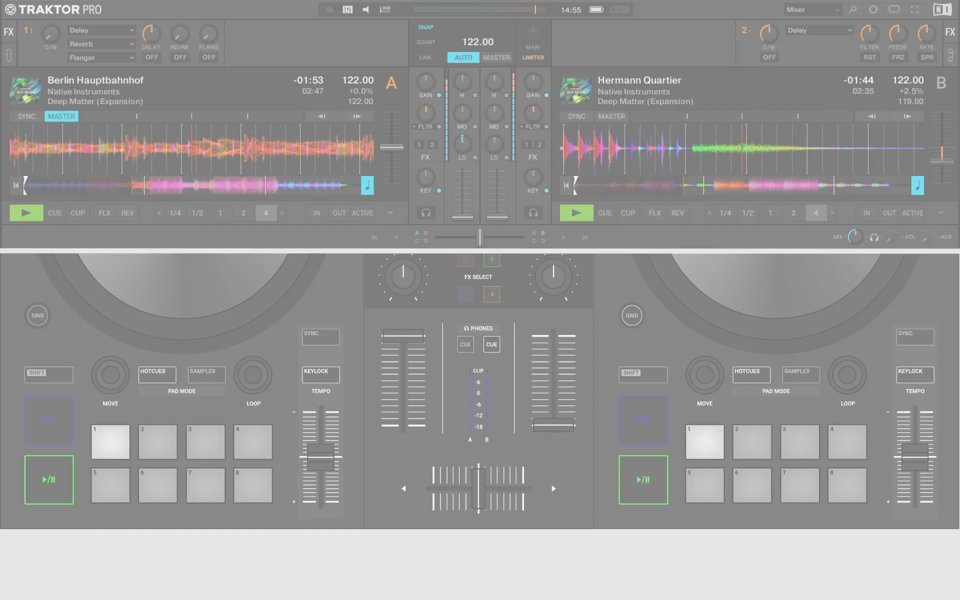Click the keylock note icon on Deck A
This screenshot has height=600, width=960.
coord(367,185)
